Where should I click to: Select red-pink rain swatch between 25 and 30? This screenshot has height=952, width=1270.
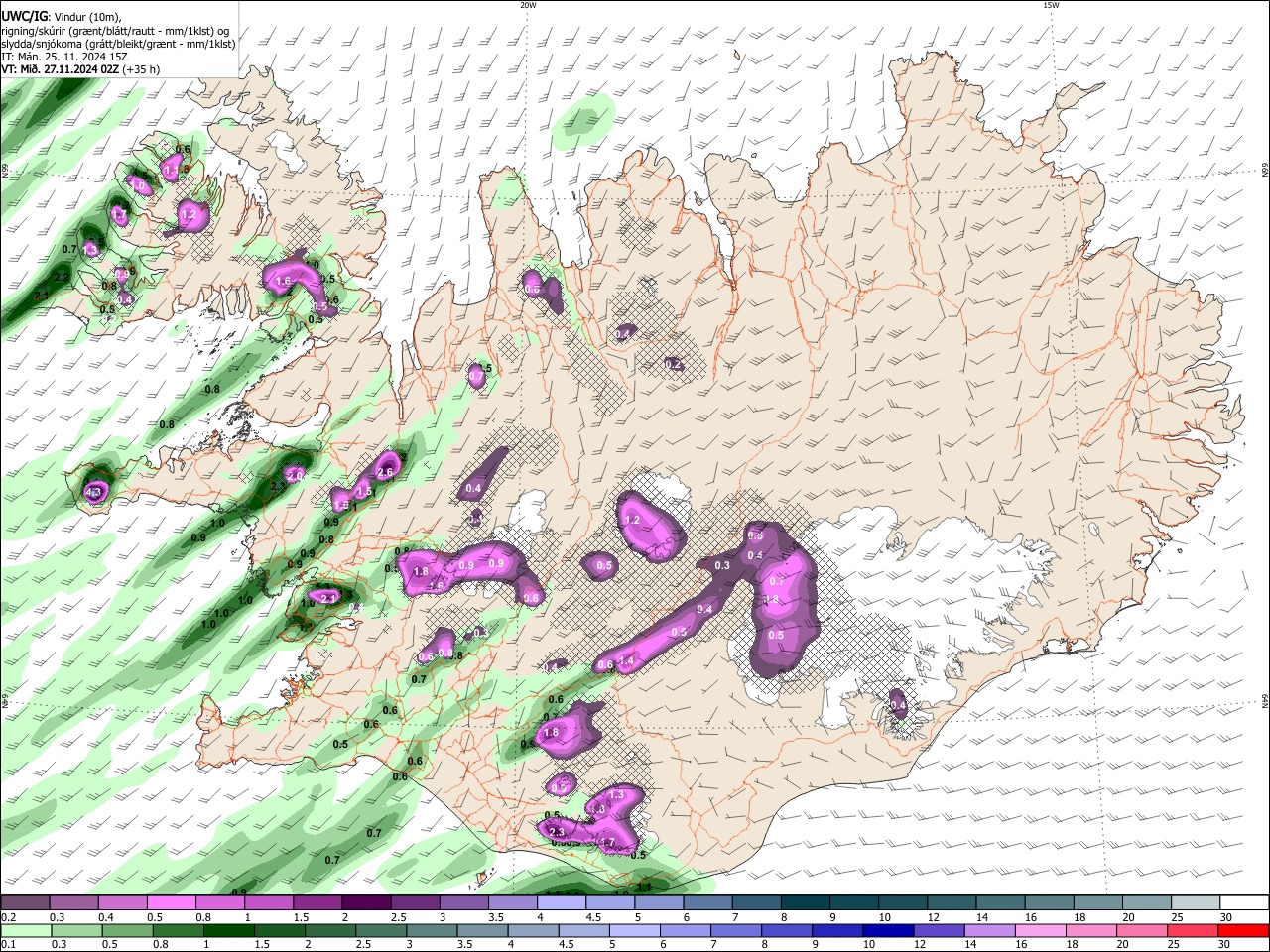(x=1194, y=930)
